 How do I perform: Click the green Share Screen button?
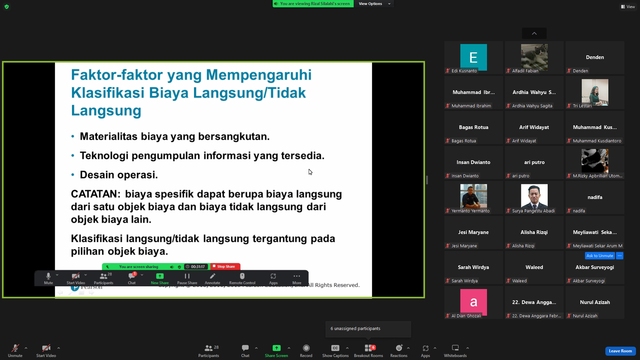(x=276, y=350)
